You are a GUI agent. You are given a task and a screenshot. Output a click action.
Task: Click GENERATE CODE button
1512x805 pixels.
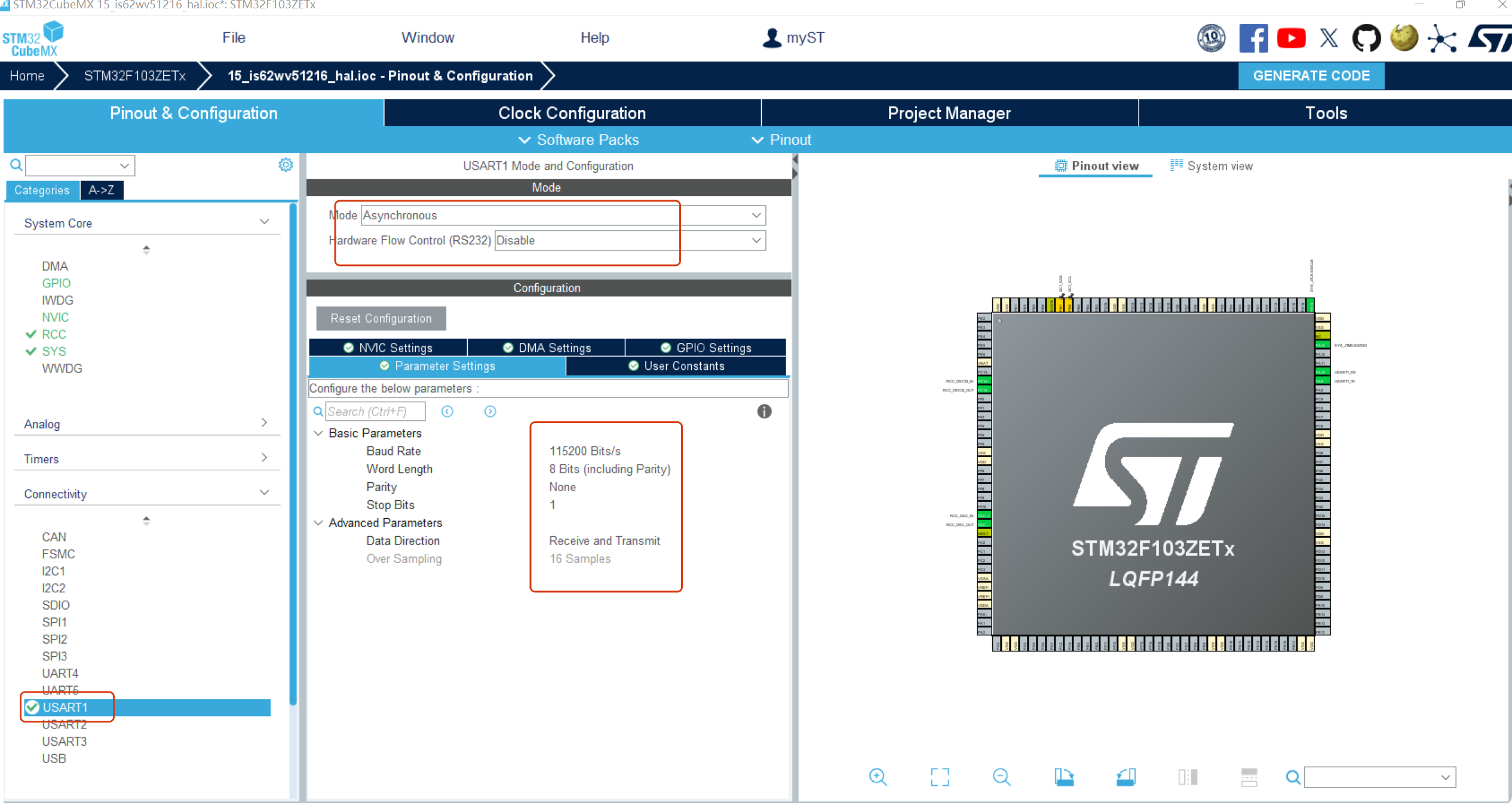tap(1311, 76)
